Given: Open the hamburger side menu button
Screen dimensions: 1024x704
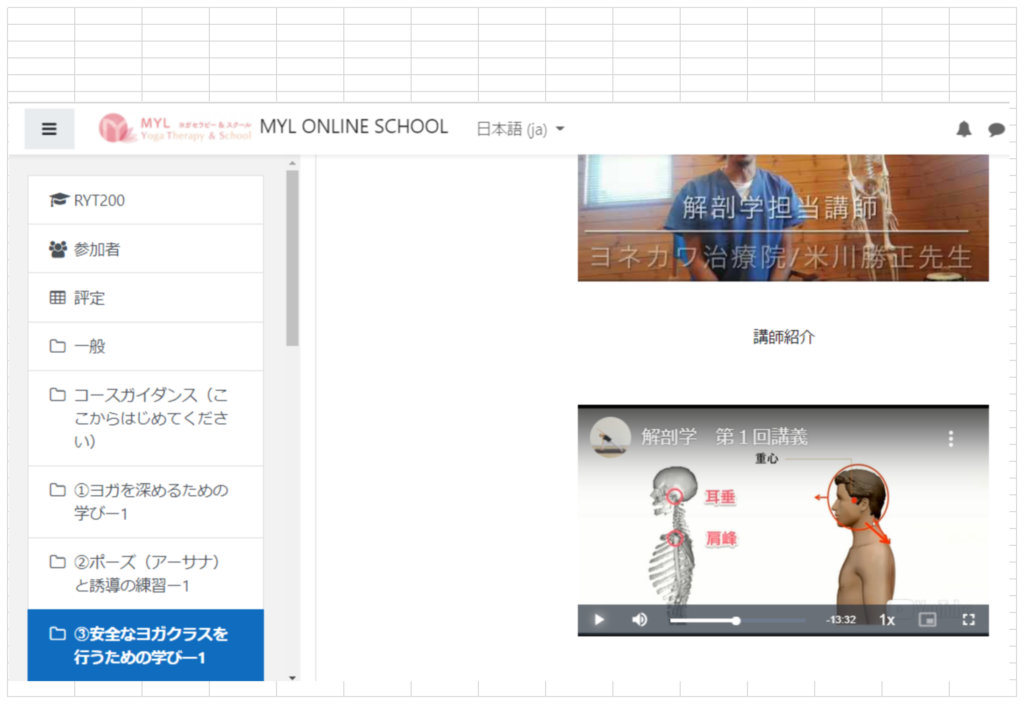Looking at the screenshot, I should tap(49, 129).
